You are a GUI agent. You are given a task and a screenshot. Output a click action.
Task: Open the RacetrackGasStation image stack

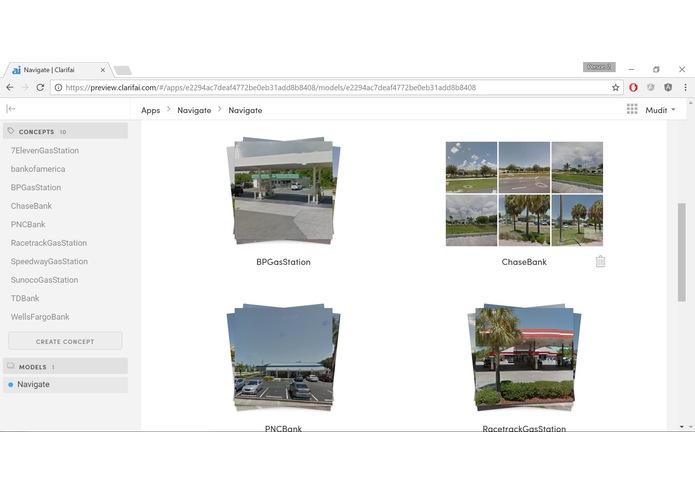tap(524, 357)
